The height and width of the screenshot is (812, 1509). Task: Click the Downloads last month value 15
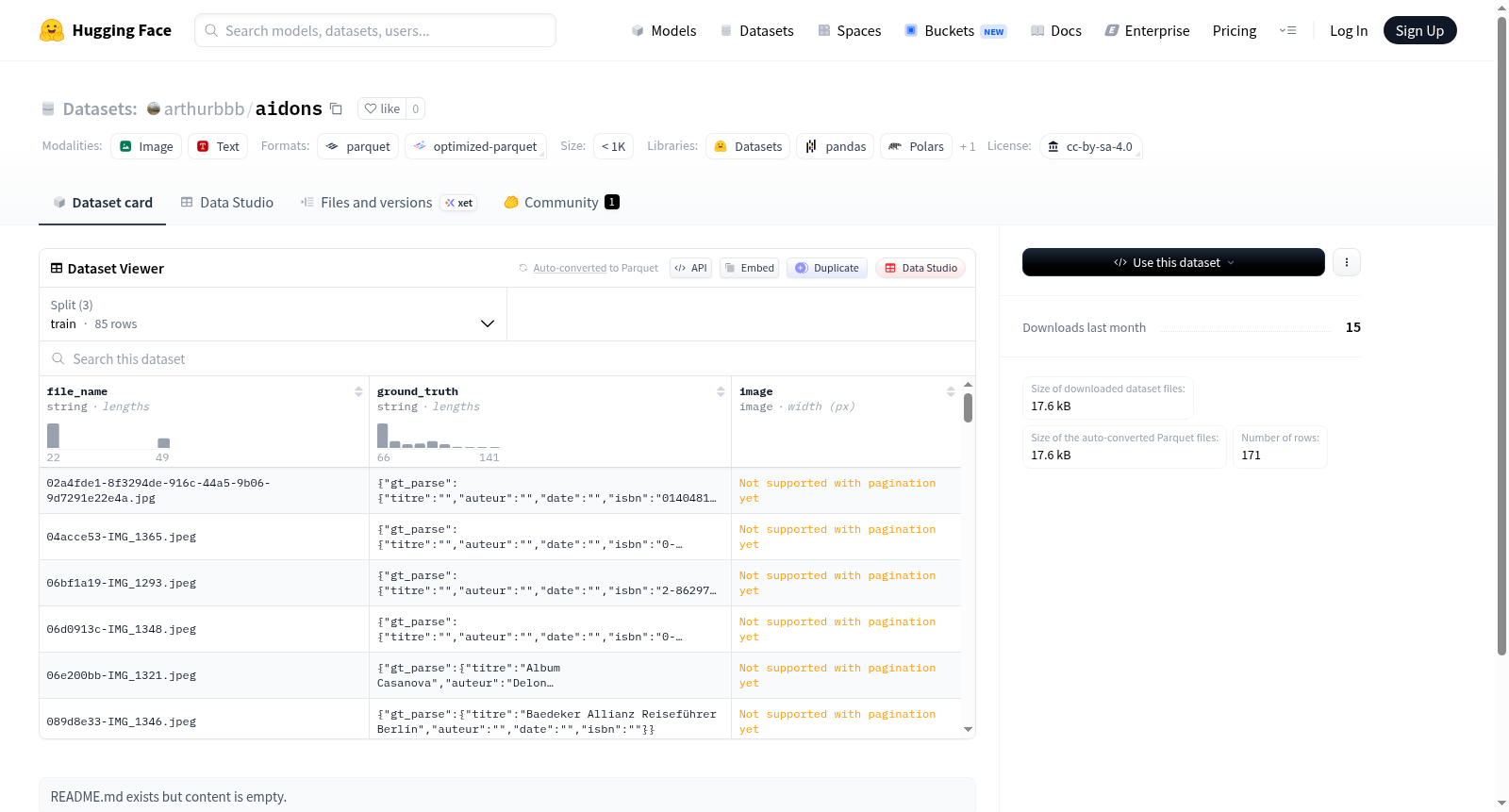(x=1353, y=327)
